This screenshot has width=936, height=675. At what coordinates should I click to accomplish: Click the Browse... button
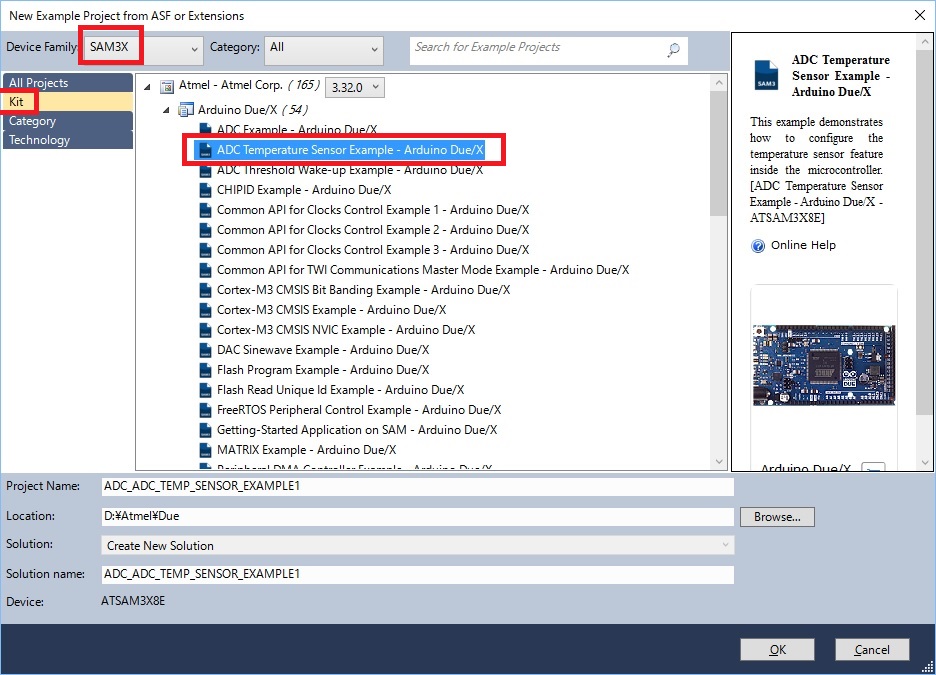click(x=777, y=517)
